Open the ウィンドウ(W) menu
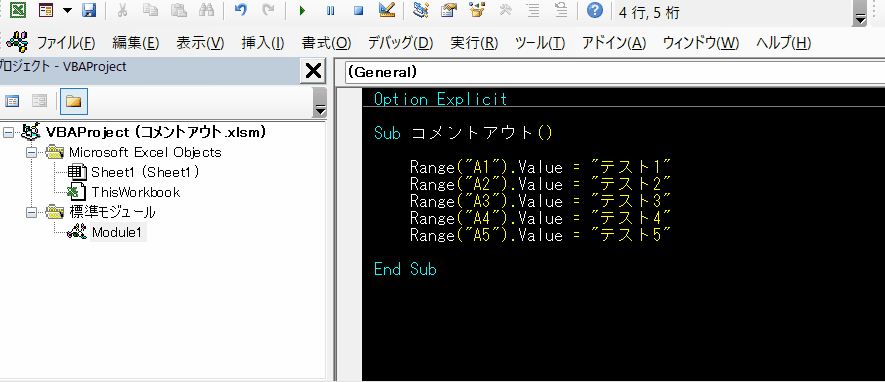The height and width of the screenshot is (382, 885). (x=700, y=43)
